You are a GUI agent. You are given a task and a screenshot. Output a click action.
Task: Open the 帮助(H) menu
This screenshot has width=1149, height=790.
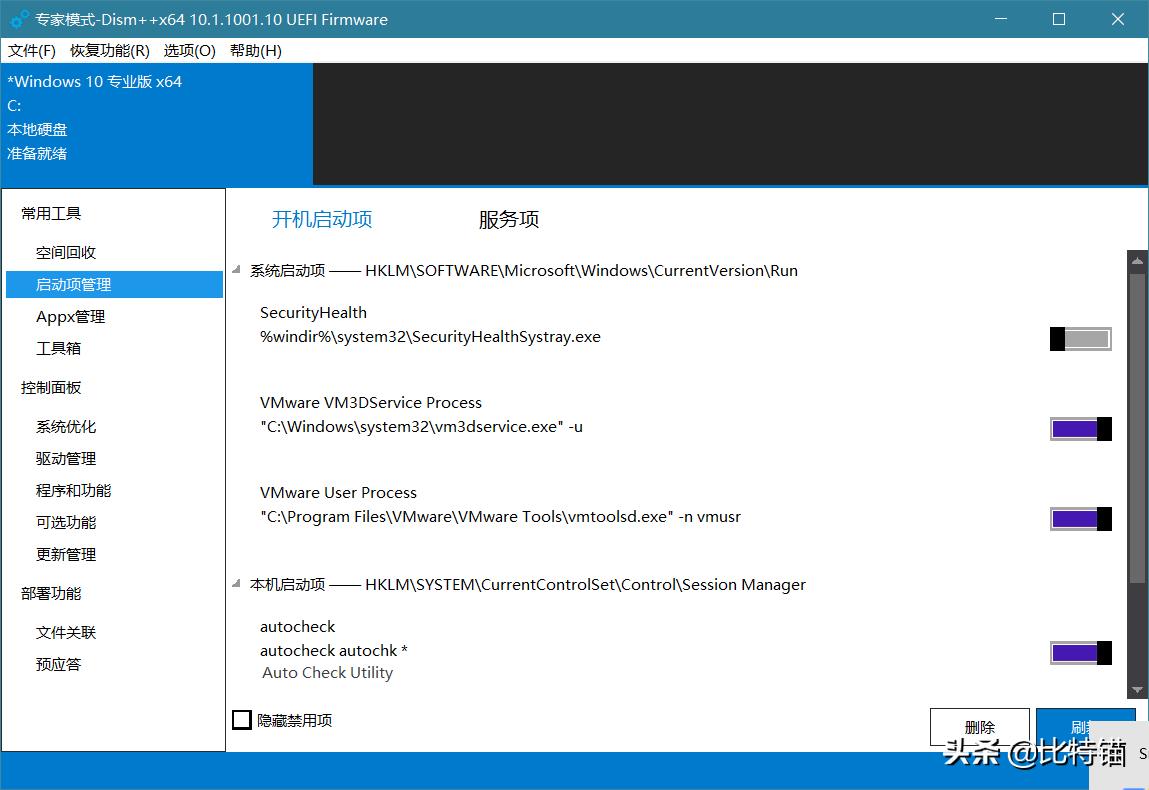pos(256,51)
